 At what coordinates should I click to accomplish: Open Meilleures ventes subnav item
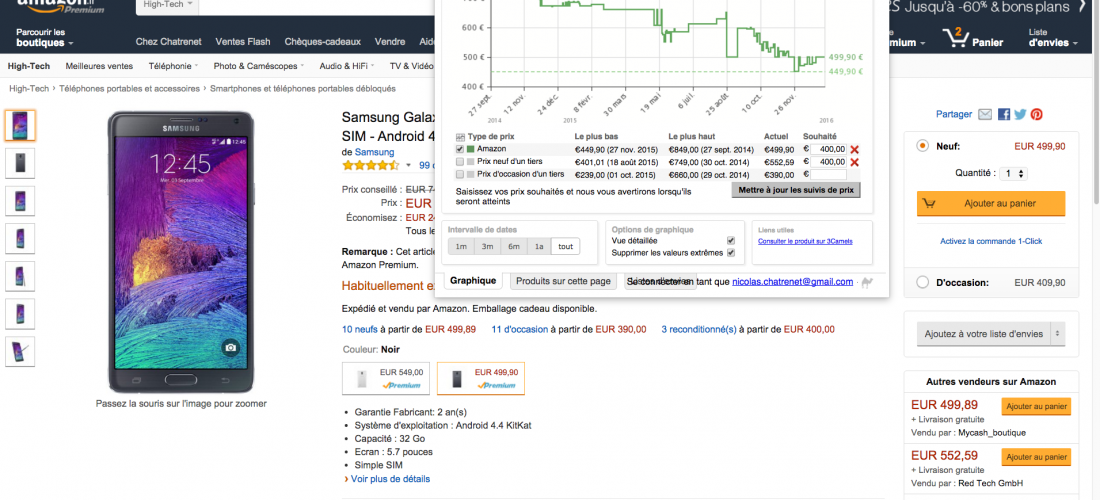[99, 67]
